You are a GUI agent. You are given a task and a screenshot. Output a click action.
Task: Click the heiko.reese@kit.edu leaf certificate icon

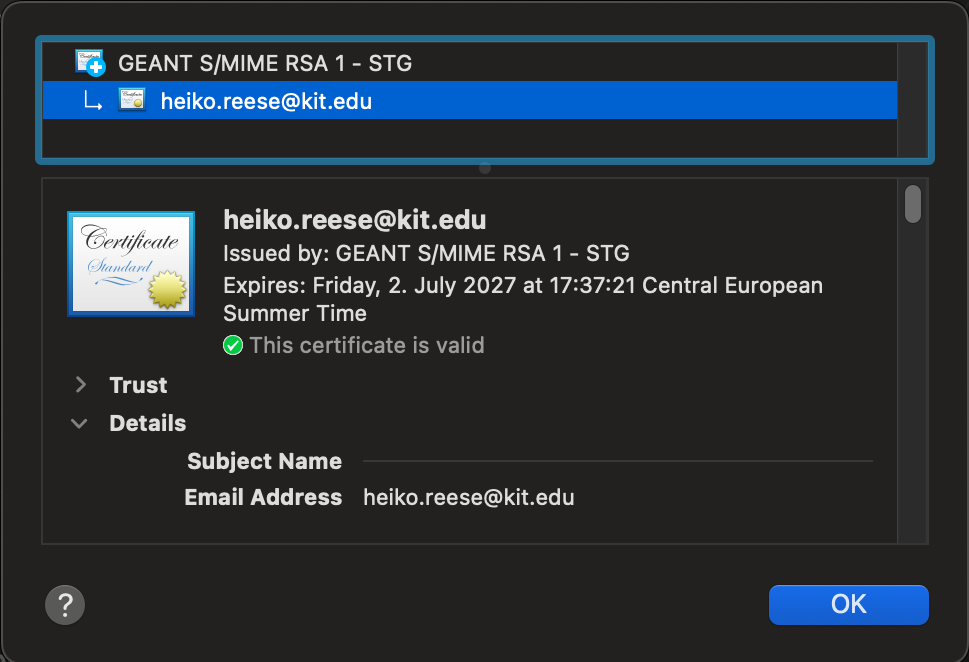132,100
